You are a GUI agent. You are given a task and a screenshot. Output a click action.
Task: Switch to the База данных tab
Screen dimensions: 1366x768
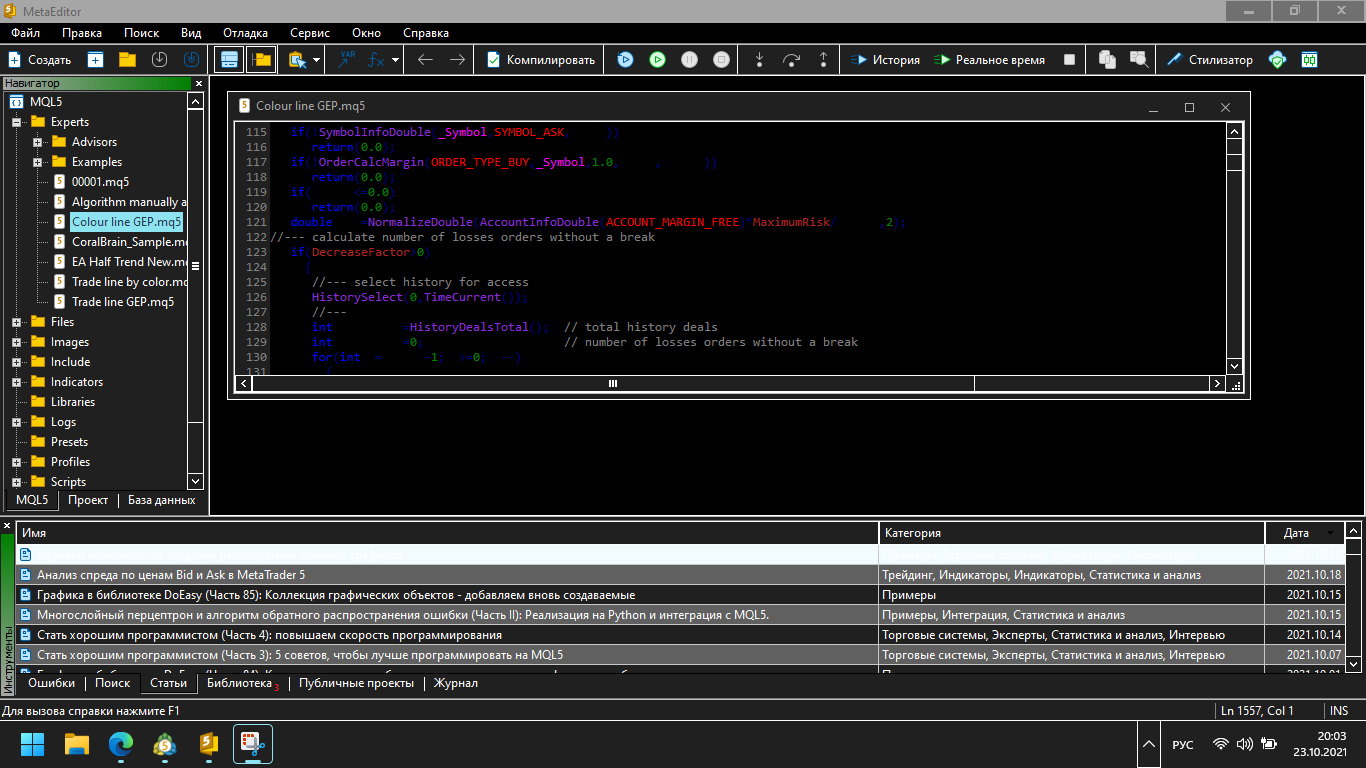point(162,500)
